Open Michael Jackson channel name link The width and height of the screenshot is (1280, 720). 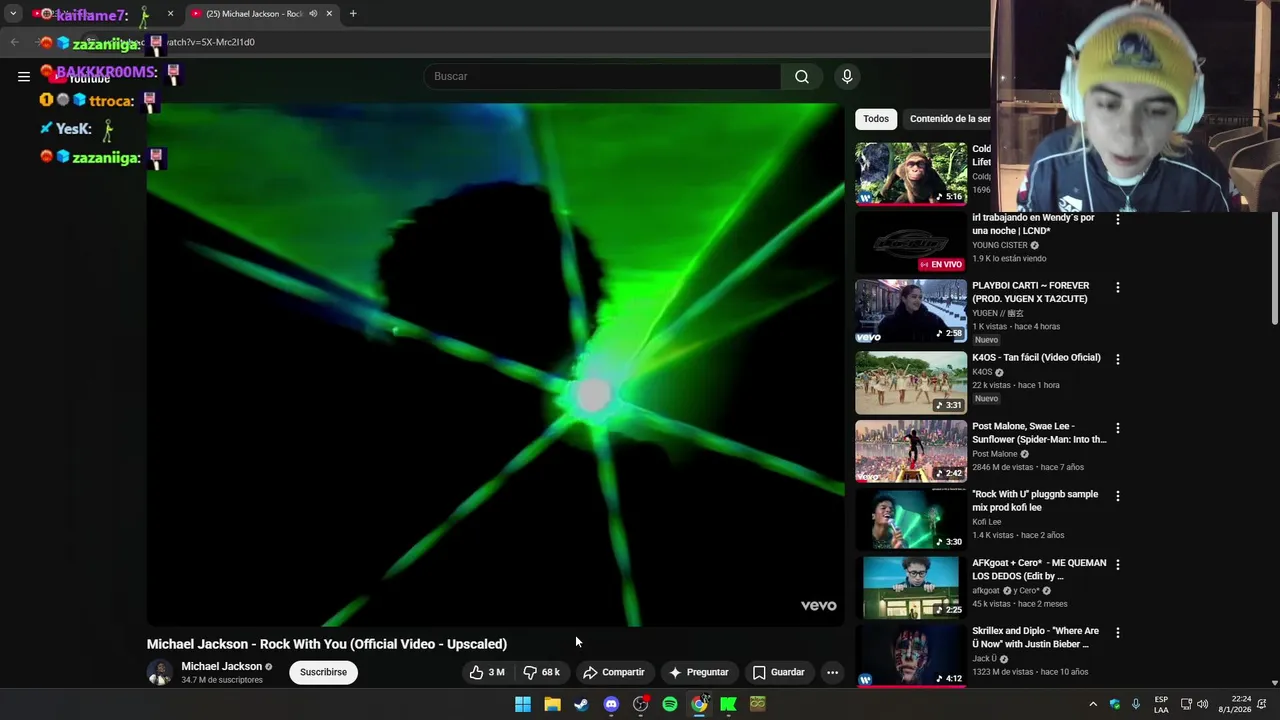[221, 666]
